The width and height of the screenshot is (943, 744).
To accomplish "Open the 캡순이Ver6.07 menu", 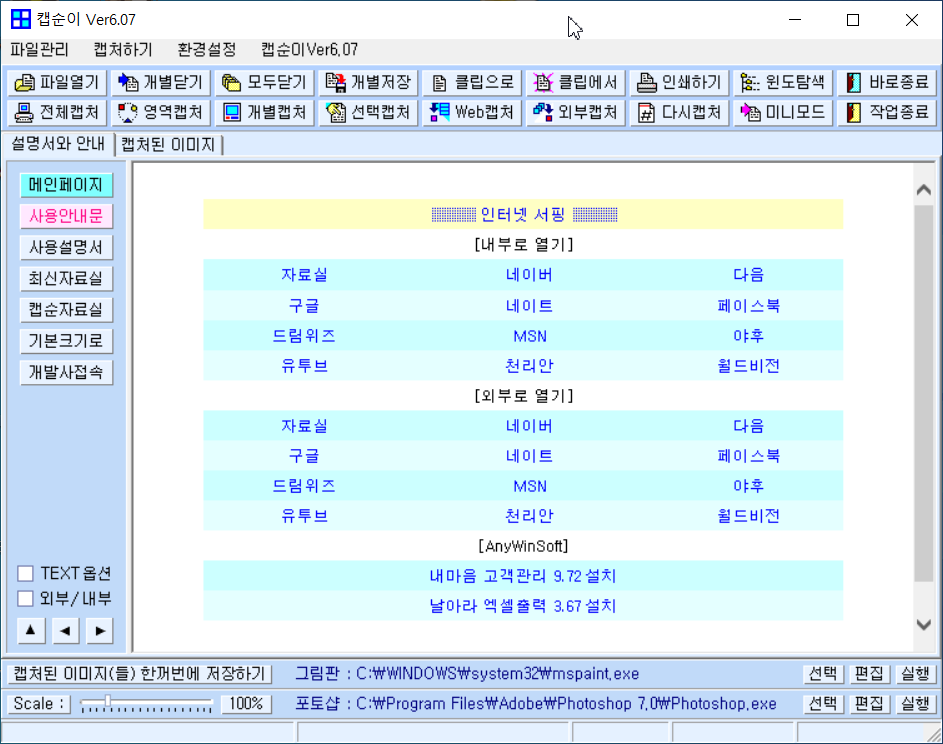I will tap(310, 49).
